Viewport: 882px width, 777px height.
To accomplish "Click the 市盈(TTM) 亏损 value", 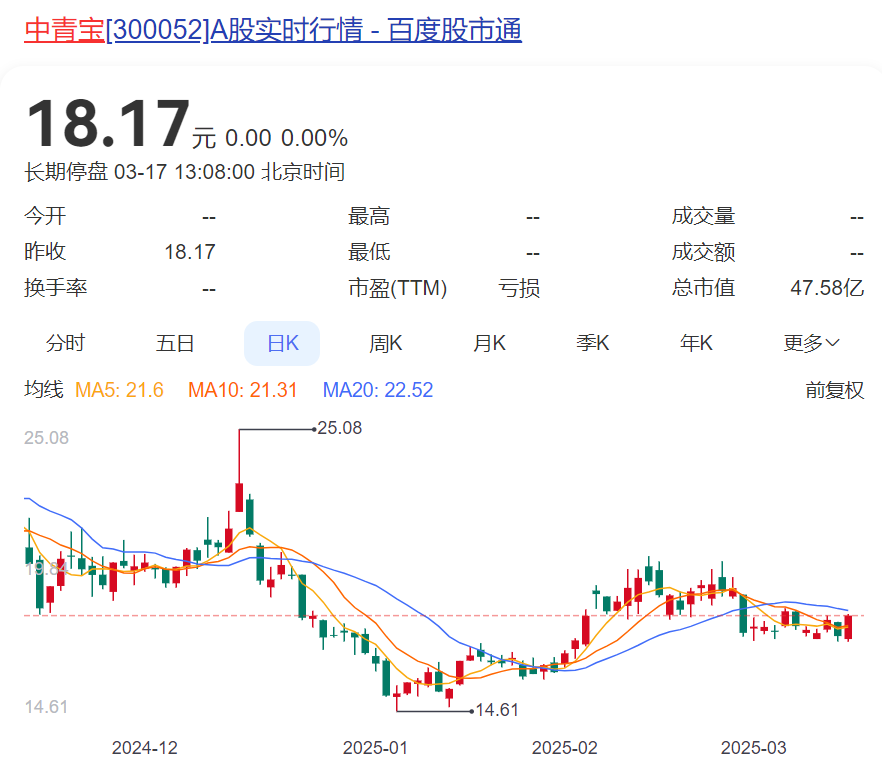I will (x=519, y=288).
